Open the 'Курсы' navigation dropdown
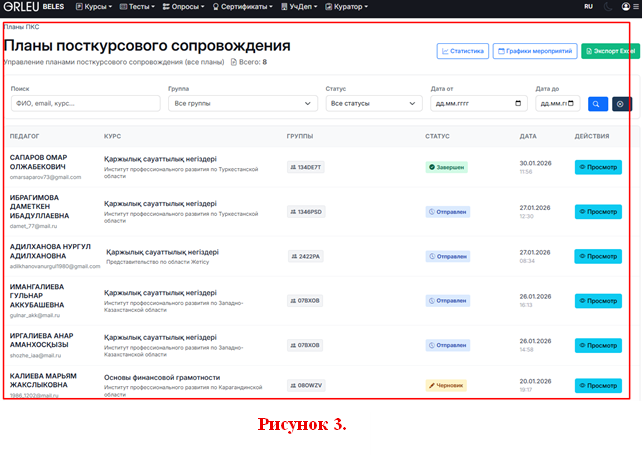Screen dimensions: 643x456 pyautogui.click(x=94, y=7)
